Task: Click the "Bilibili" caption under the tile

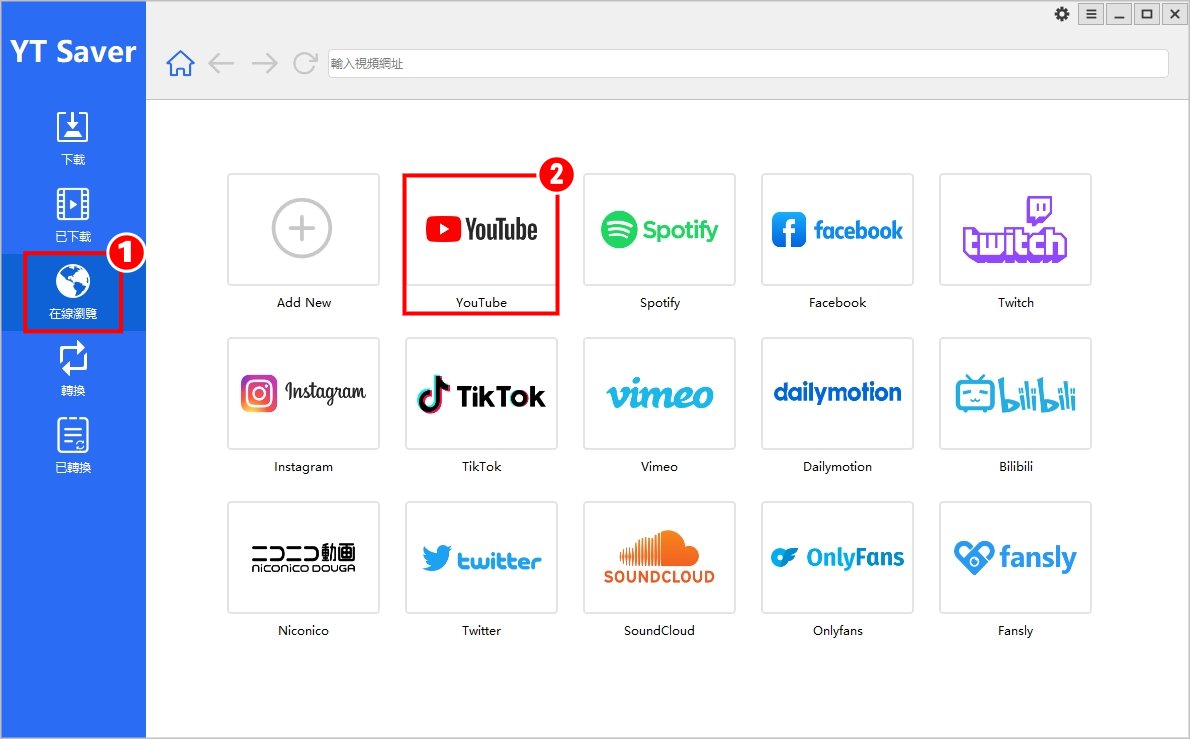Action: [1015, 466]
